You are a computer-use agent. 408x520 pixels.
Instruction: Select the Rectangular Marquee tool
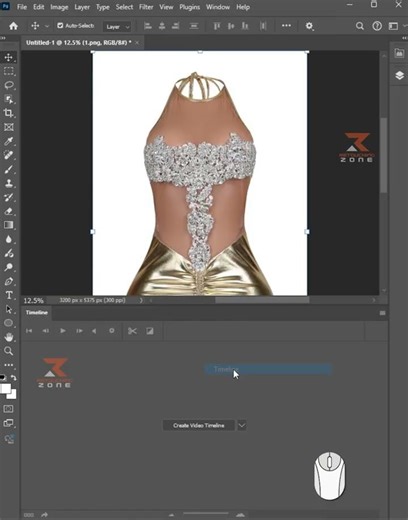9,71
